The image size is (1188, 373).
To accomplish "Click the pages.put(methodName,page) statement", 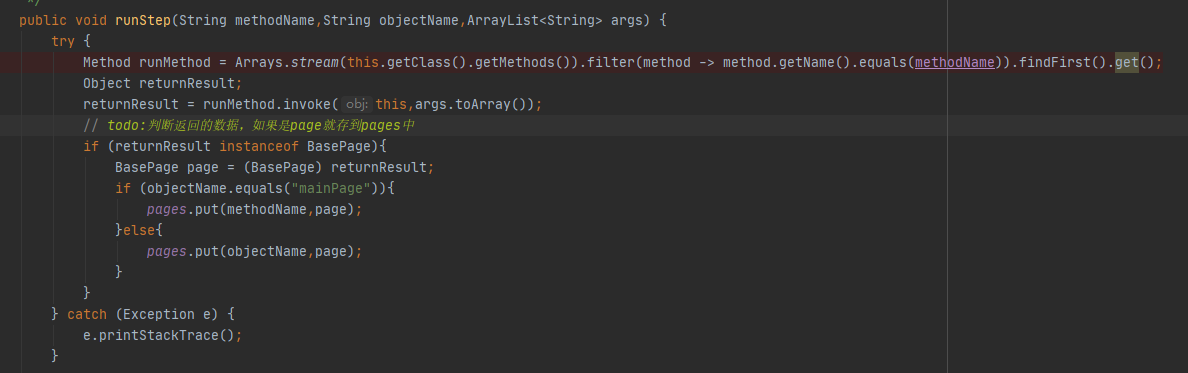I will (255, 208).
